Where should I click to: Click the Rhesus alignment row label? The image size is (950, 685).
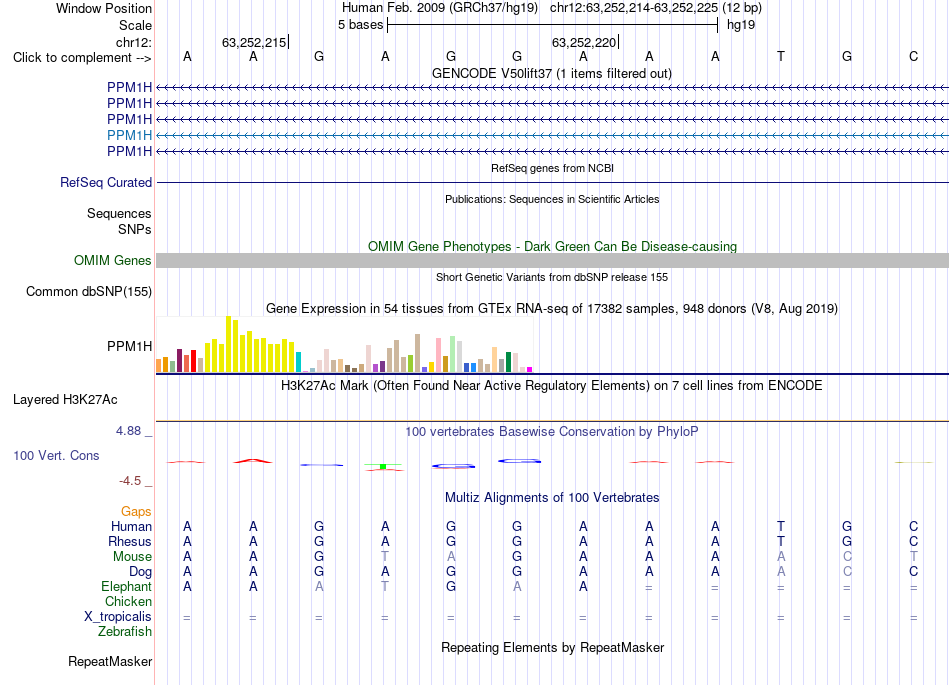click(130, 541)
